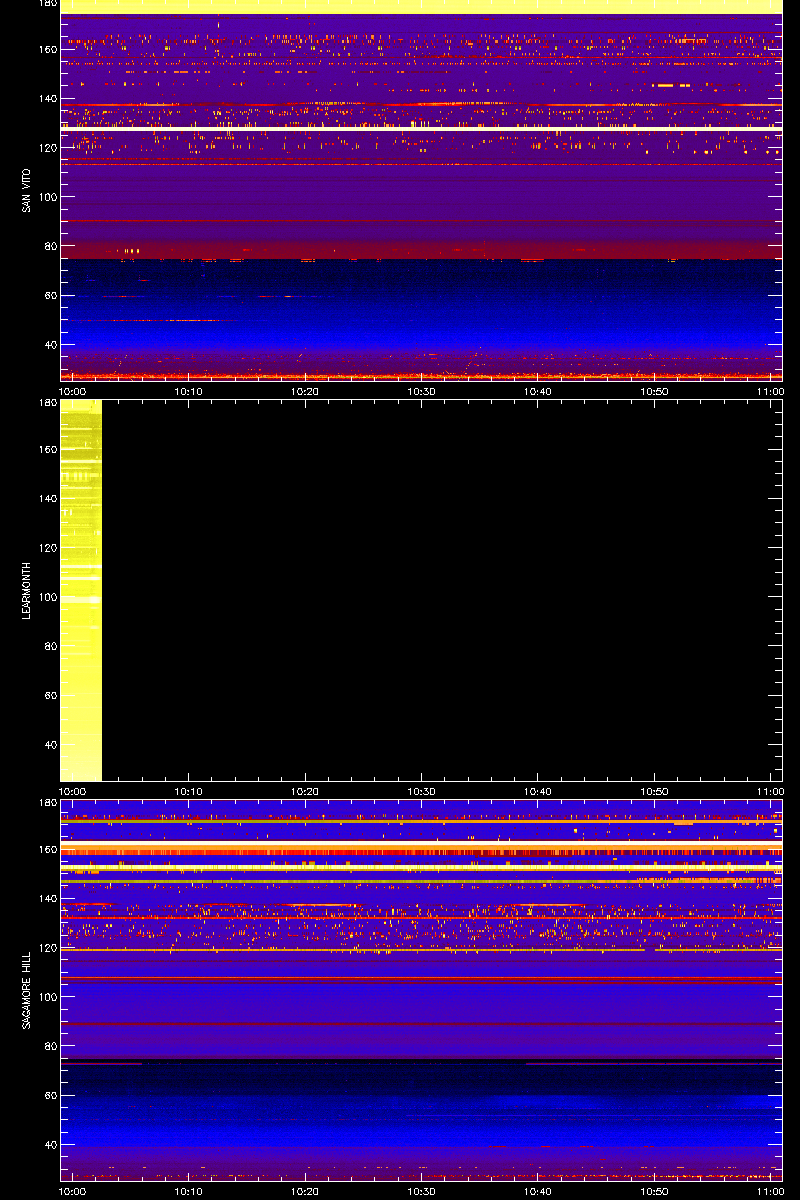
Task: Click the 10:30 time label under Sagamore Hill
Action: pyautogui.click(x=422, y=1191)
